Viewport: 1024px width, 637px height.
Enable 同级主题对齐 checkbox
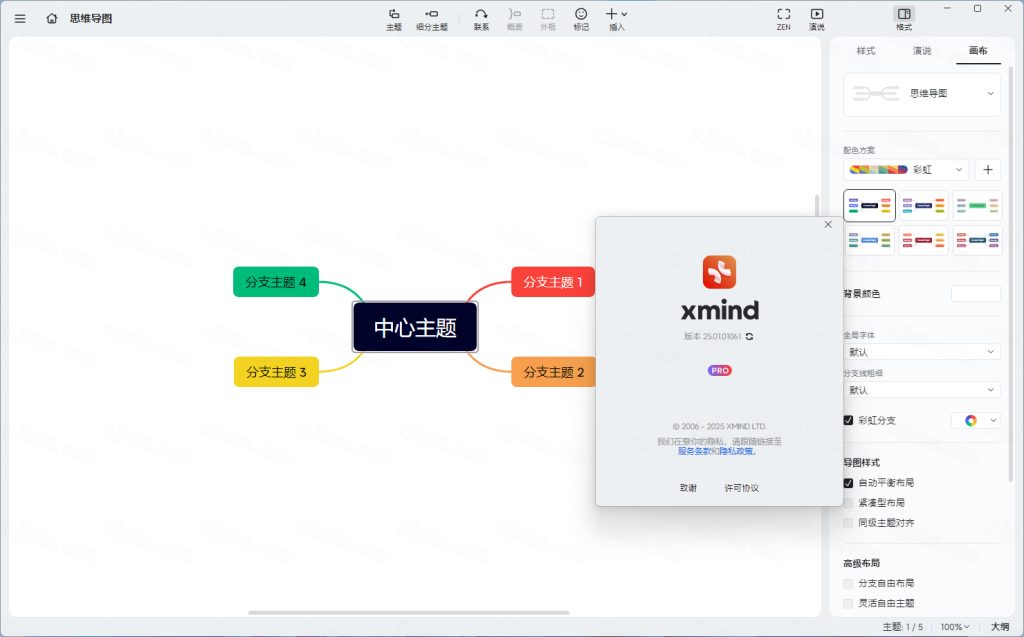pos(848,523)
